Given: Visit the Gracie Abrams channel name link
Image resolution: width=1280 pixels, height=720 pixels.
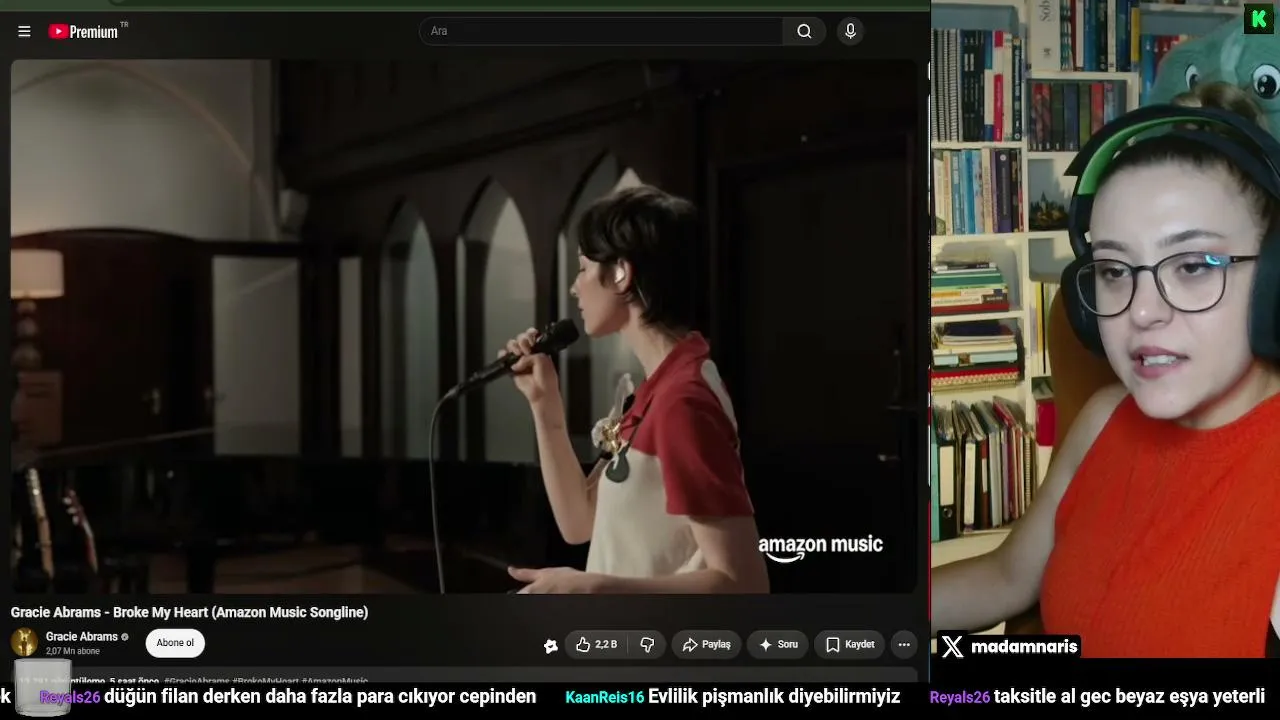Looking at the screenshot, I should [x=82, y=636].
